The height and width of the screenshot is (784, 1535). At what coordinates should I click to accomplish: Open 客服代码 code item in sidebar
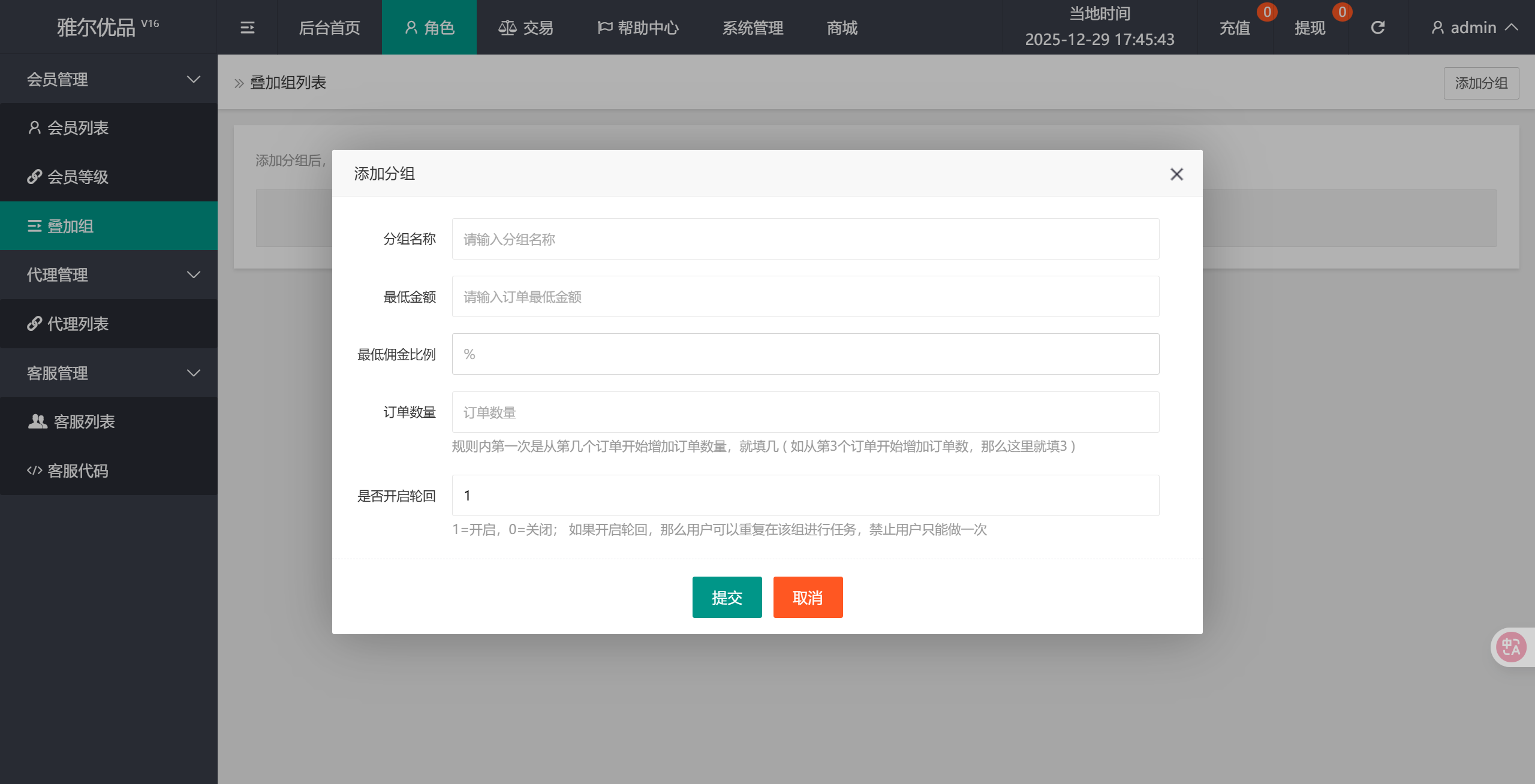click(x=78, y=471)
